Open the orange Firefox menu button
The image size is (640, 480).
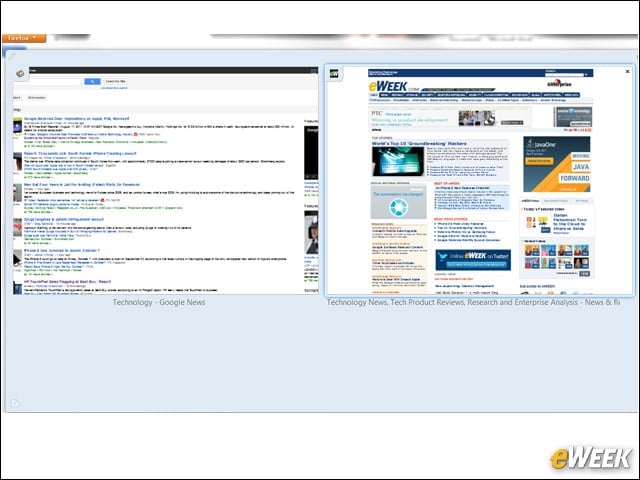[24, 38]
